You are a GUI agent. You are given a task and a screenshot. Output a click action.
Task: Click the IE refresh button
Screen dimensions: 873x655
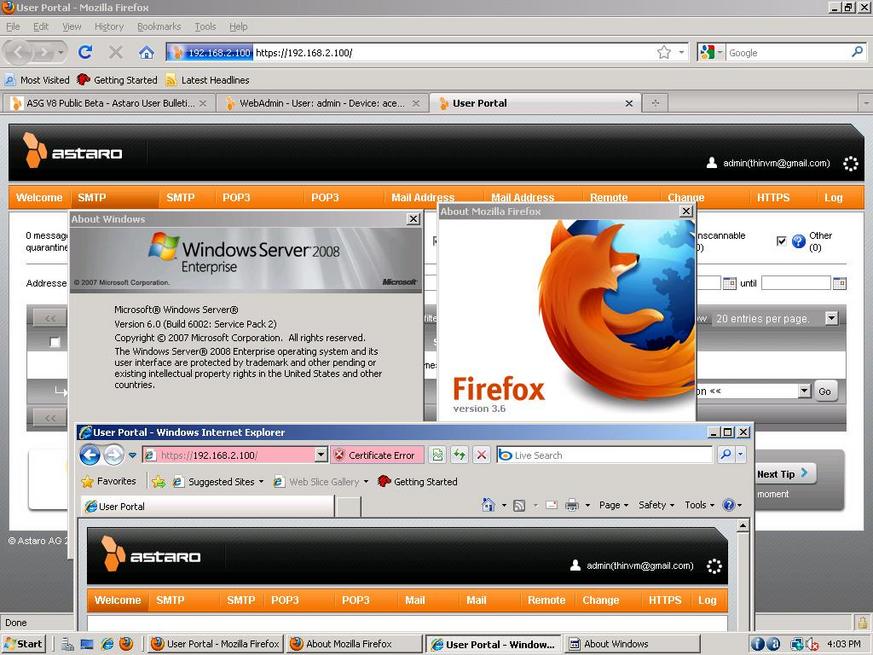459,455
